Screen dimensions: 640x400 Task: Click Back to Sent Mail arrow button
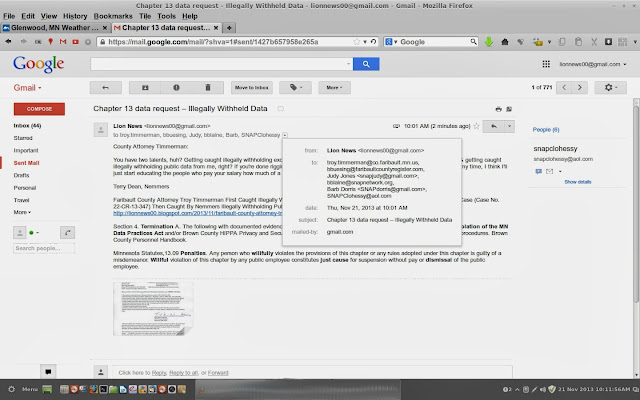tap(106, 87)
